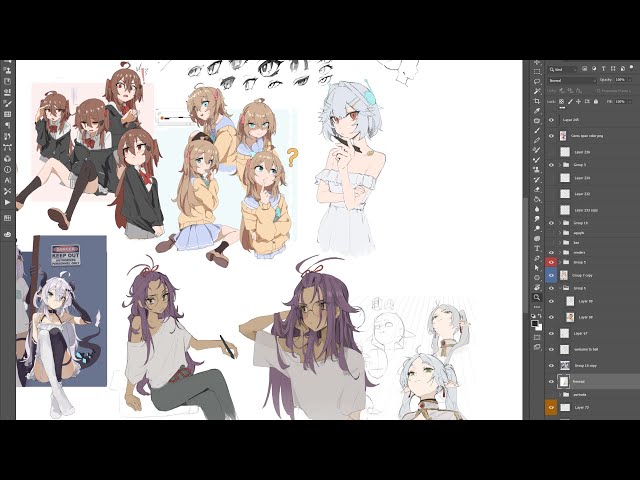The image size is (640, 480).
Task: Select the Crop tool
Action: (537, 101)
